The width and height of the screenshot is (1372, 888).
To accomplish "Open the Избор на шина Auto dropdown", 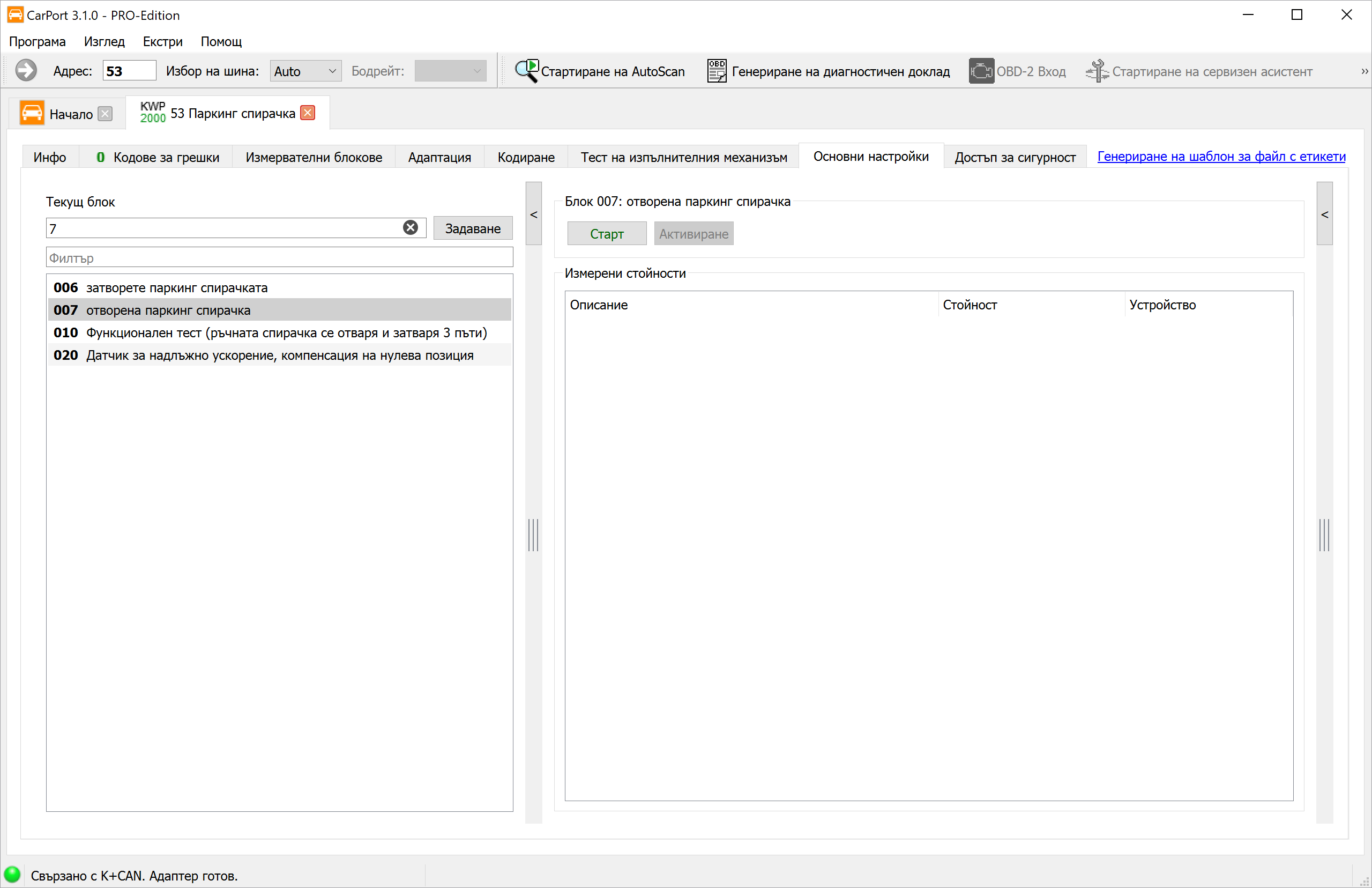I will pos(305,71).
